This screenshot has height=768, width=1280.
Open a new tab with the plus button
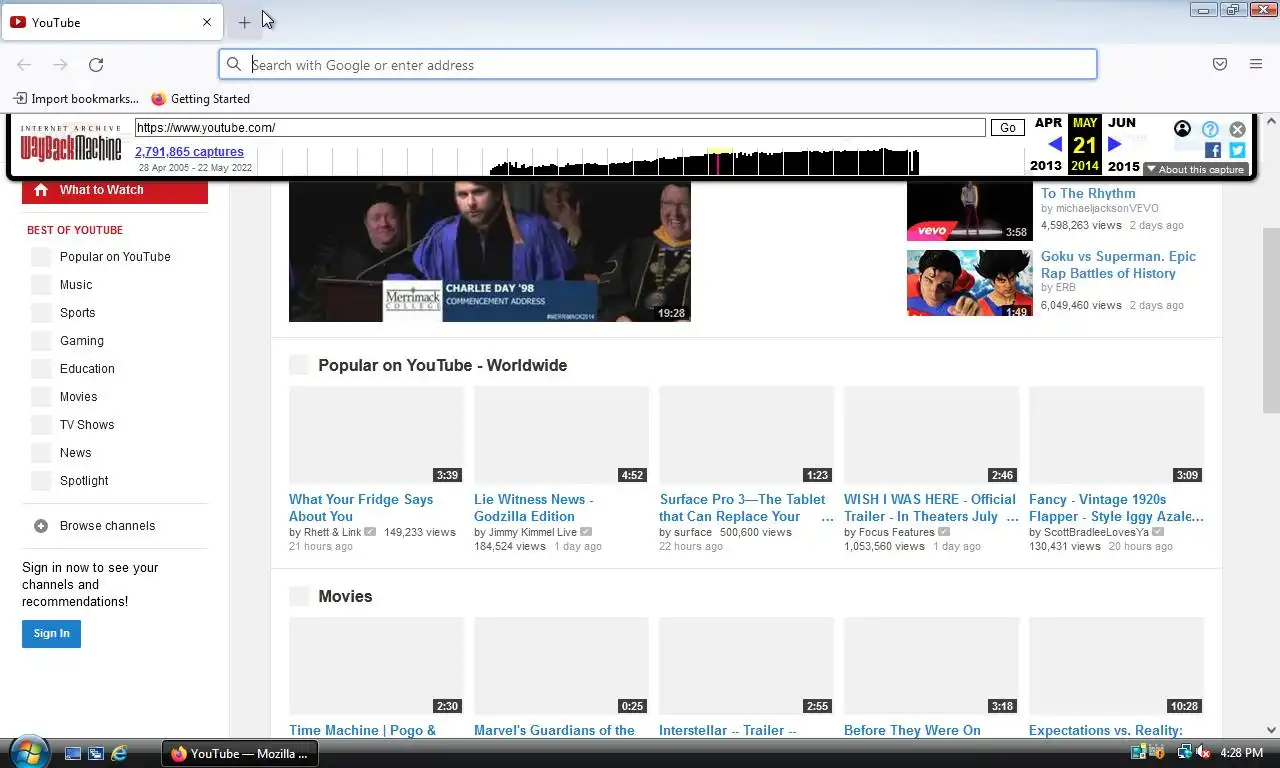pos(244,22)
